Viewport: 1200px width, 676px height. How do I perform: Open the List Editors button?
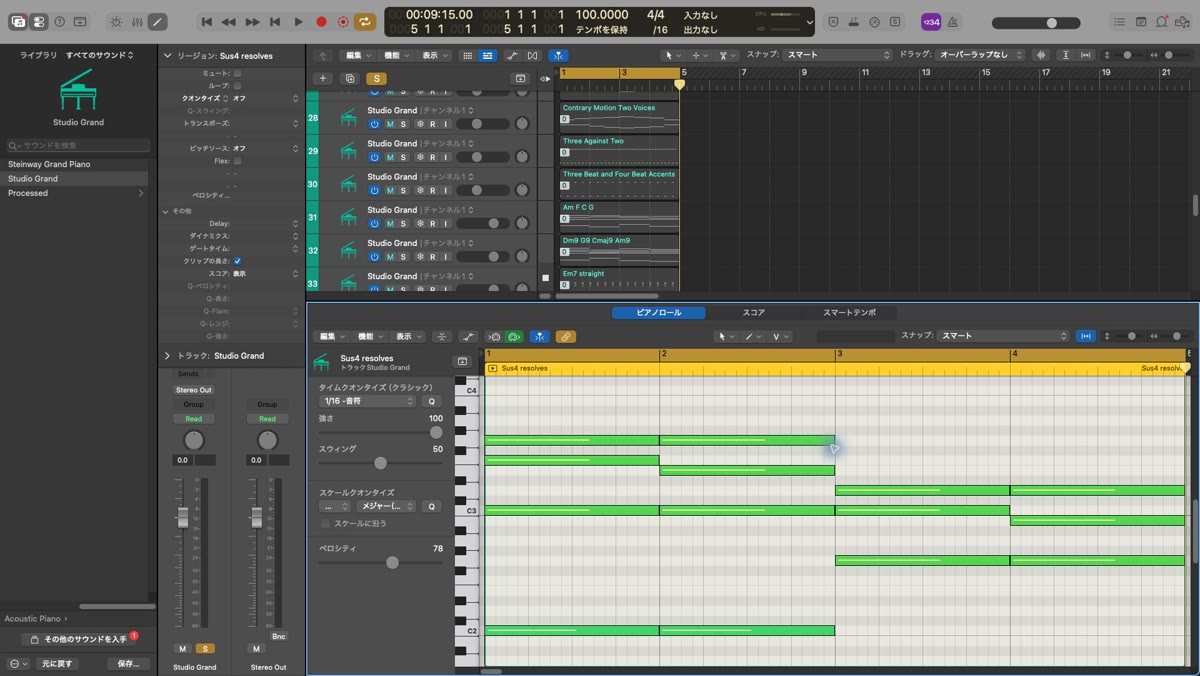(1119, 22)
